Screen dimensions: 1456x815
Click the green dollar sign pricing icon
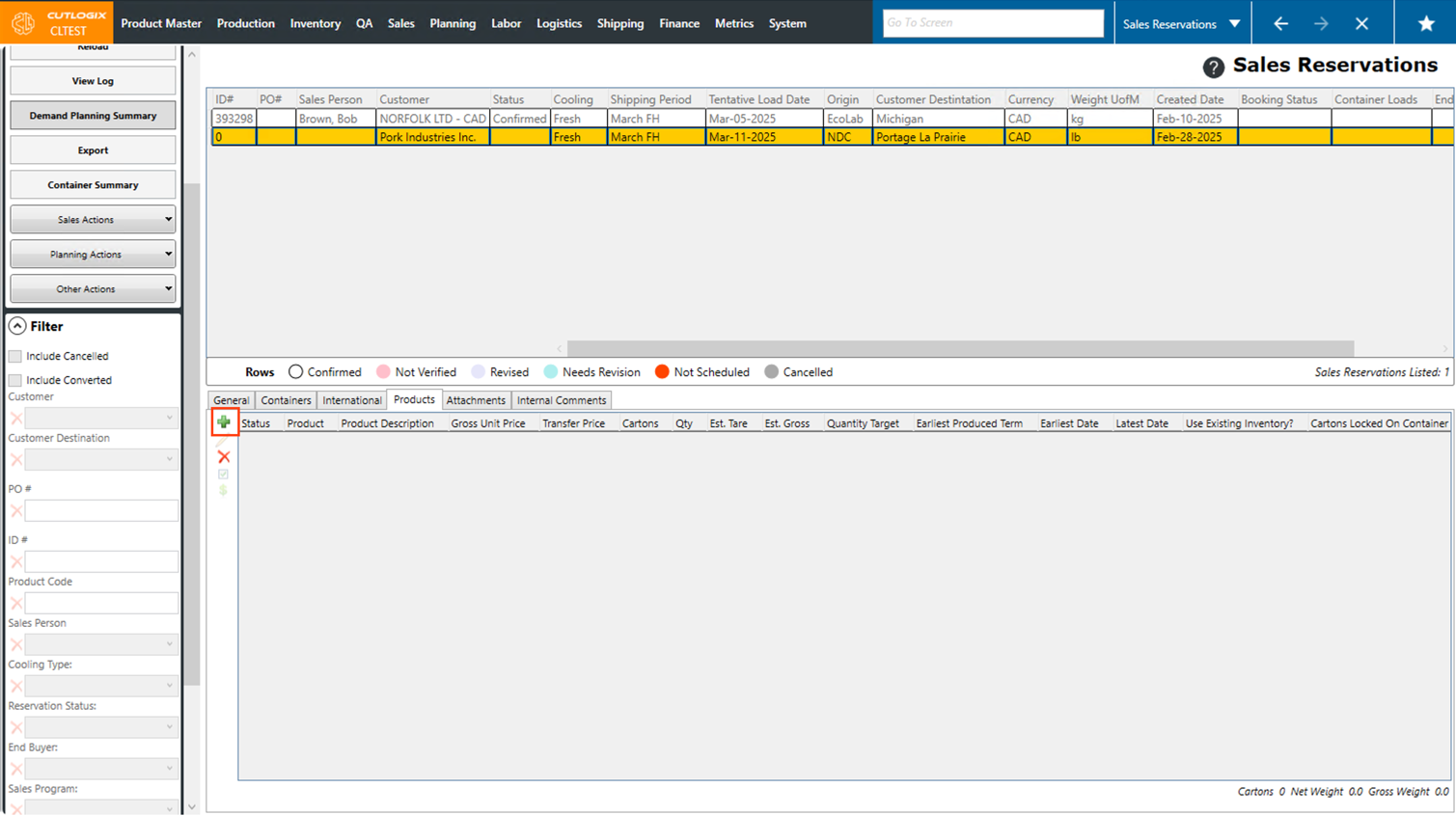[x=224, y=491]
